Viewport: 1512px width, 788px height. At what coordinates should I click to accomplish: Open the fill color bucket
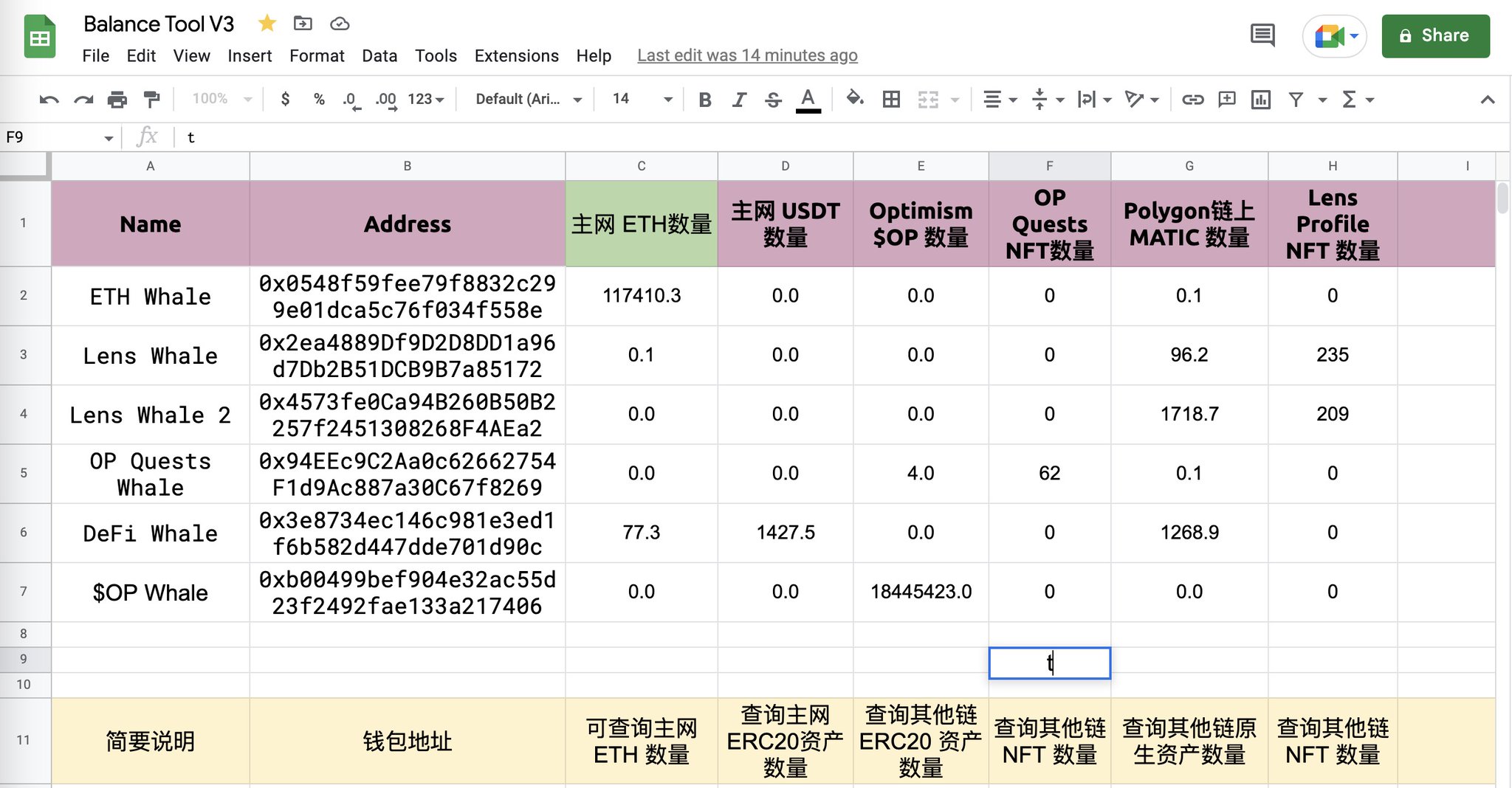point(854,98)
